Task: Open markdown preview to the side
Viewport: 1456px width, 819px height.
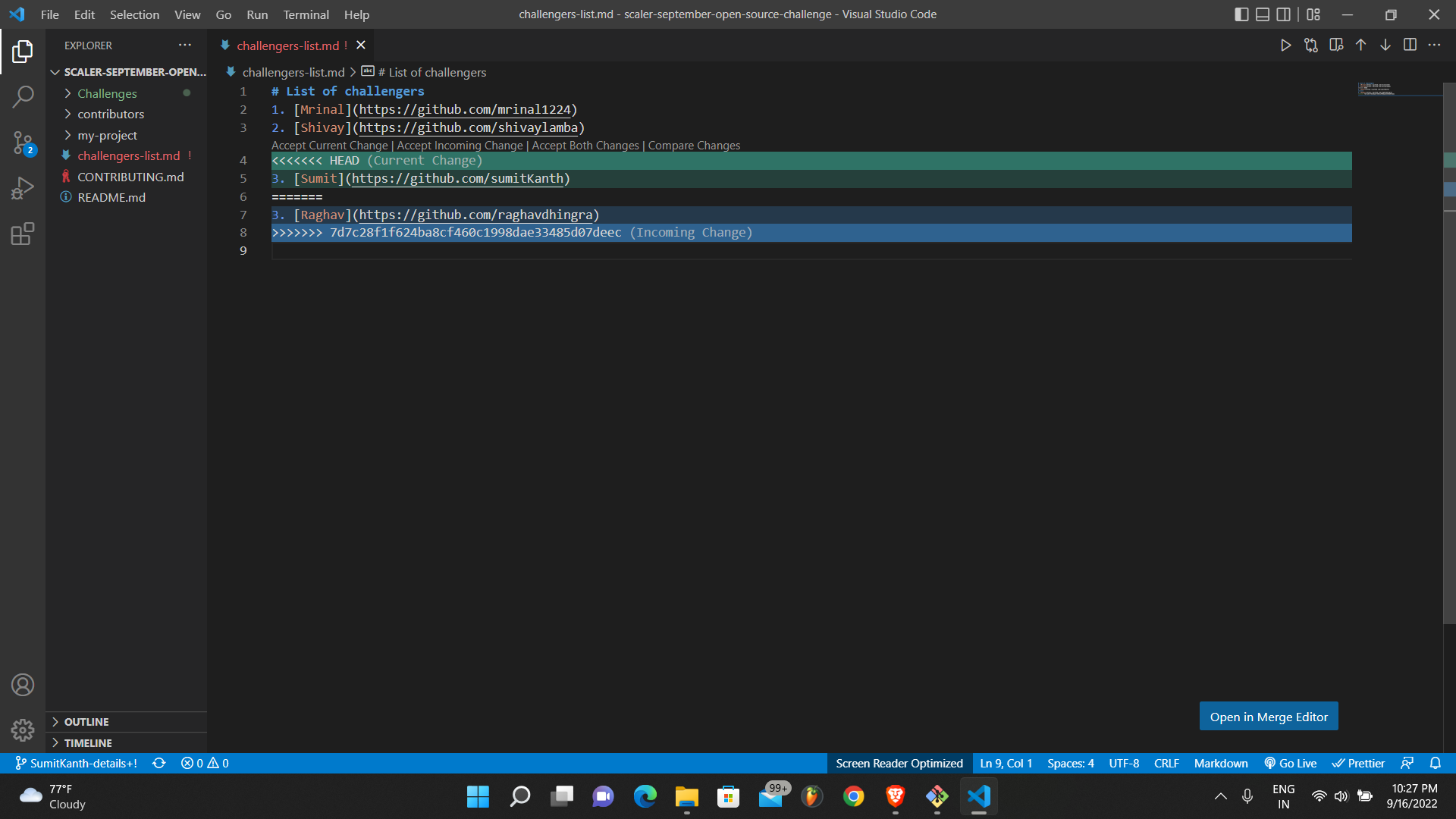Action: coord(1336,45)
